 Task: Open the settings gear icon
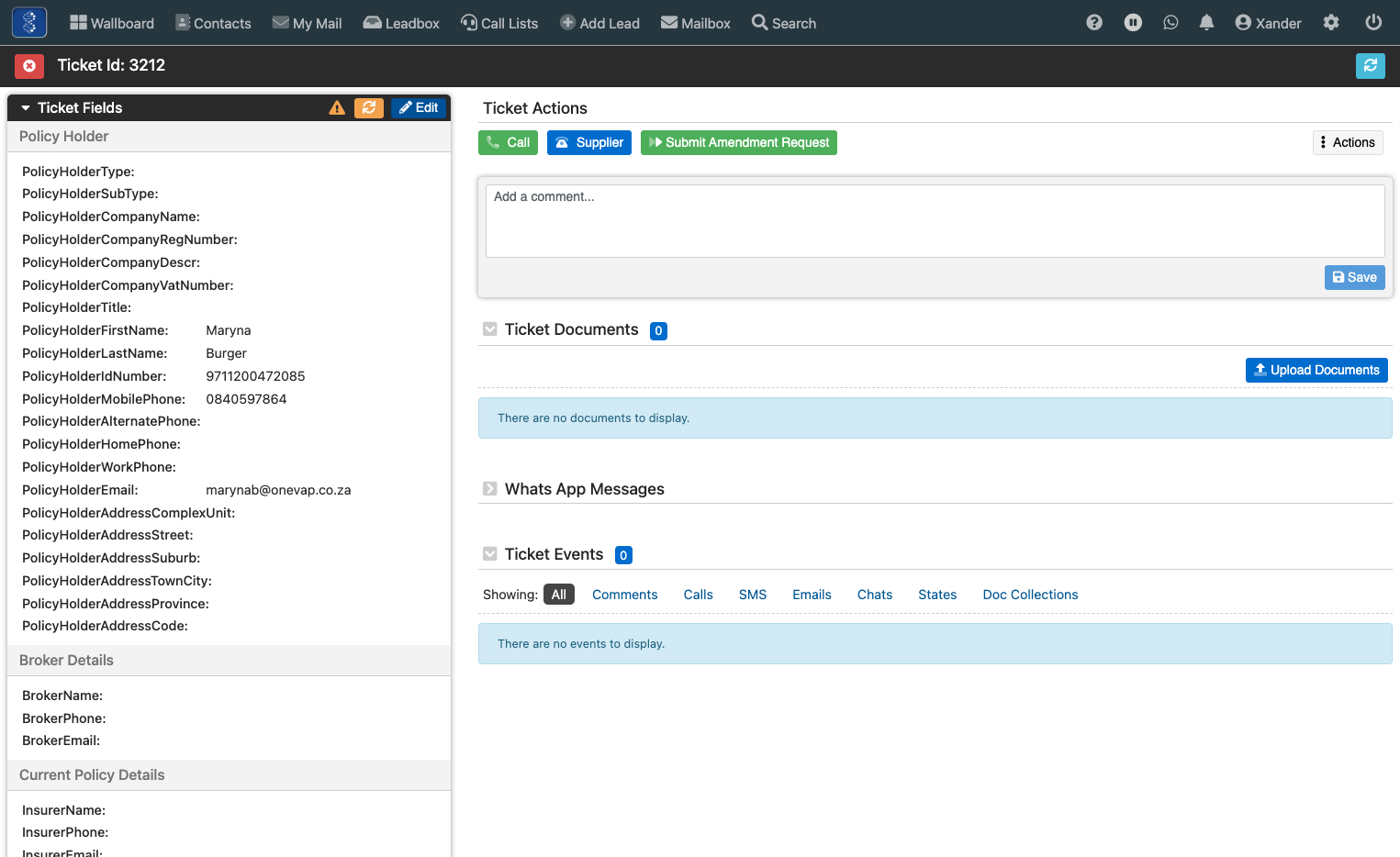click(x=1331, y=23)
